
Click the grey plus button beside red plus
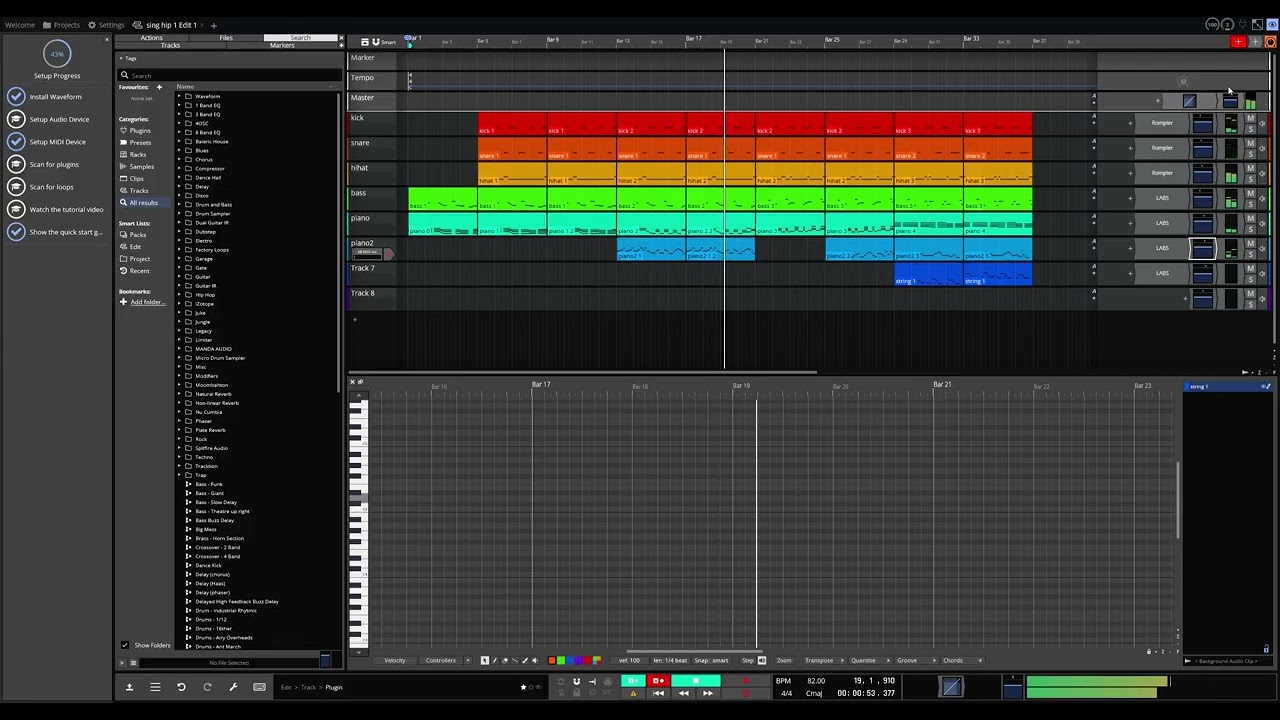point(1255,42)
